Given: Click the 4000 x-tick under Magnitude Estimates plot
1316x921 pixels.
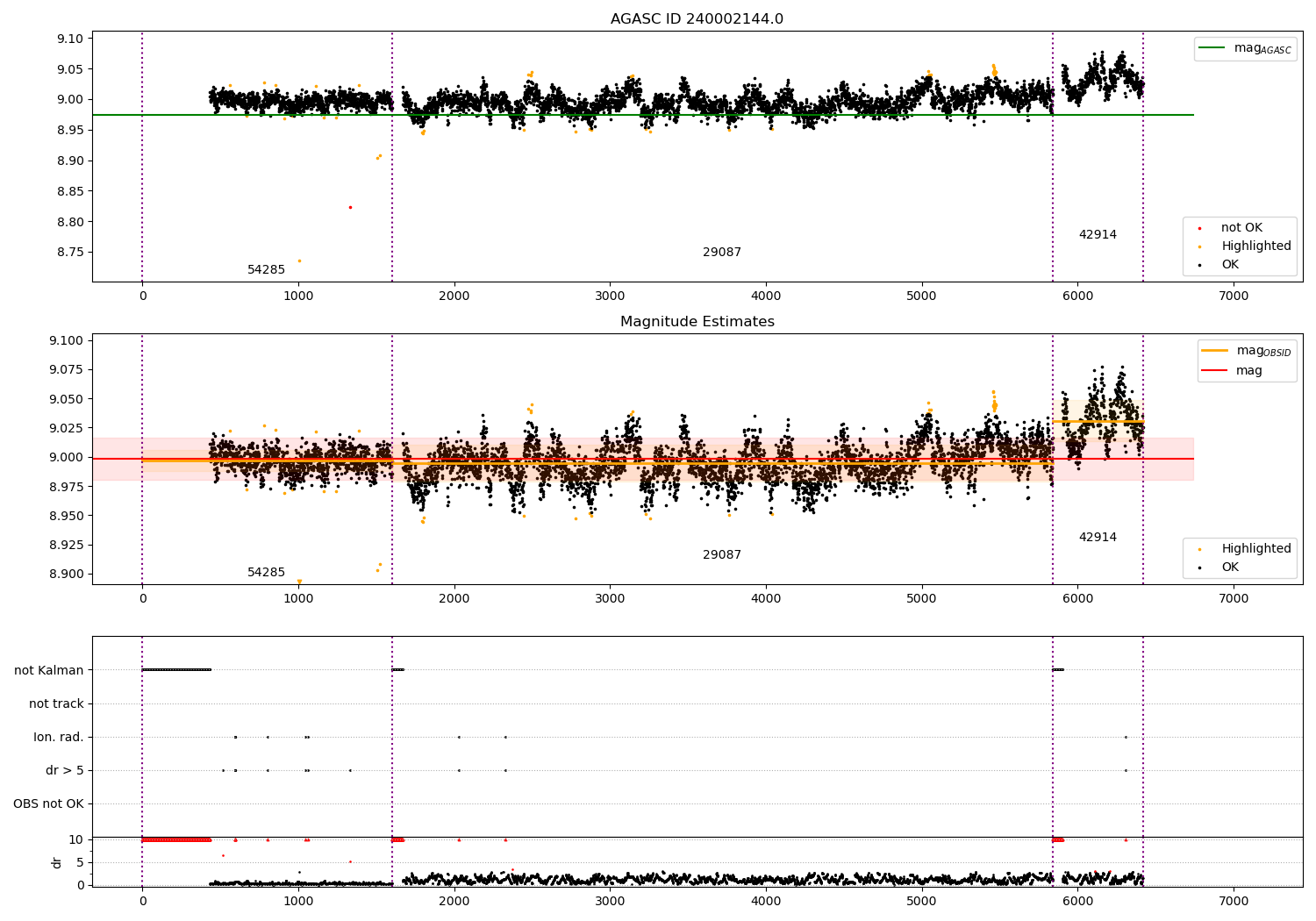Looking at the screenshot, I should tap(766, 599).
